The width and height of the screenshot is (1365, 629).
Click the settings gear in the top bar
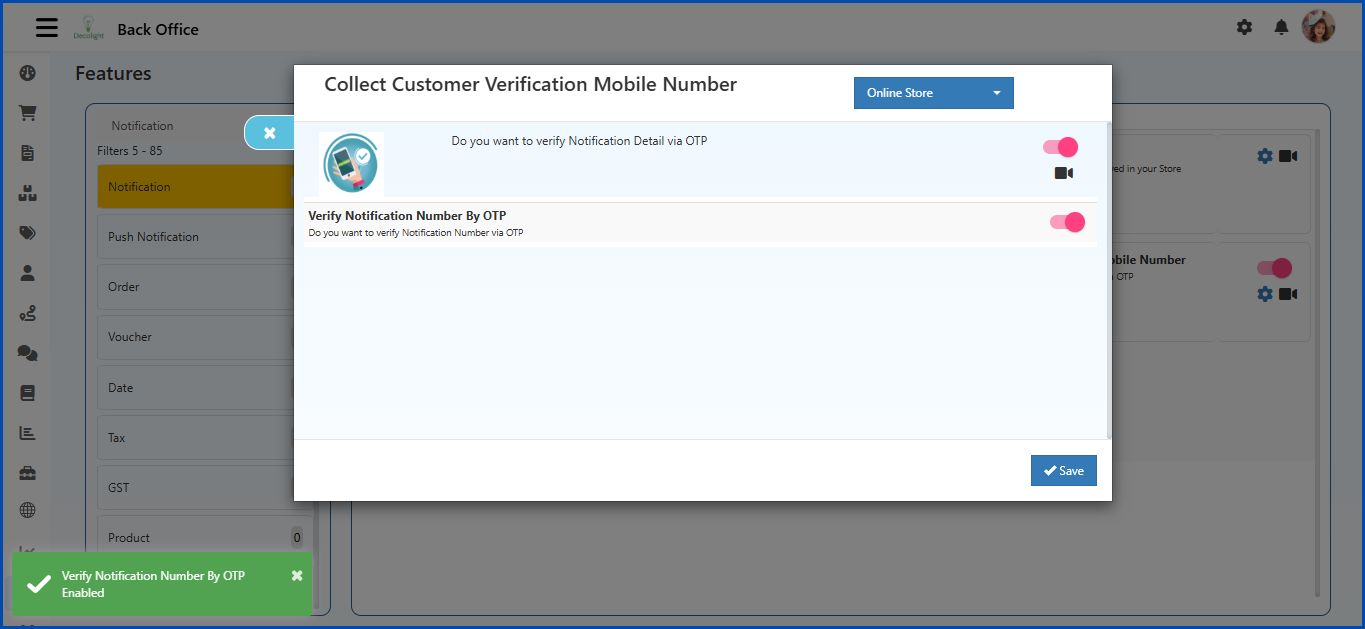point(1244,27)
